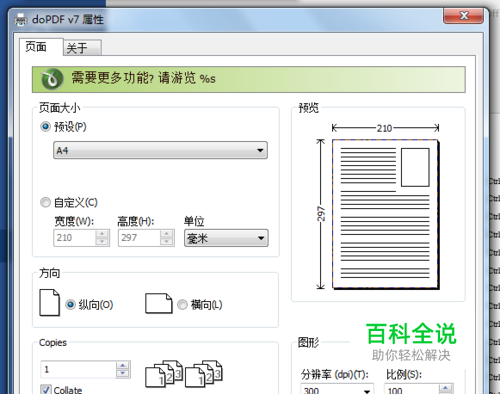The width and height of the screenshot is (500, 394).
Task: Select the 自定义(C) radio button
Action: (45, 202)
